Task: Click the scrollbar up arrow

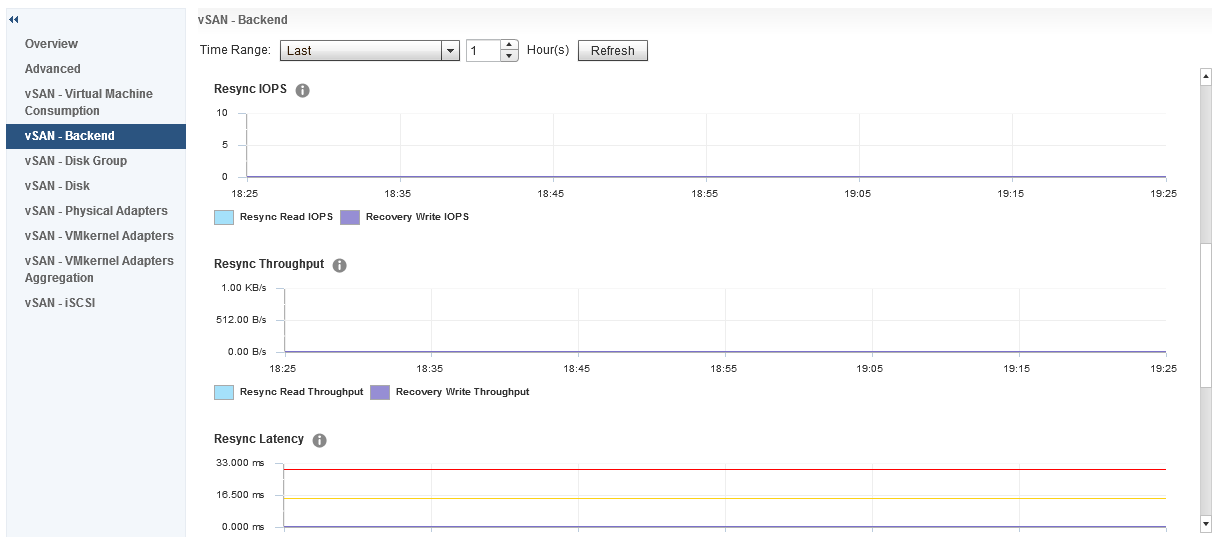Action: click(1206, 76)
